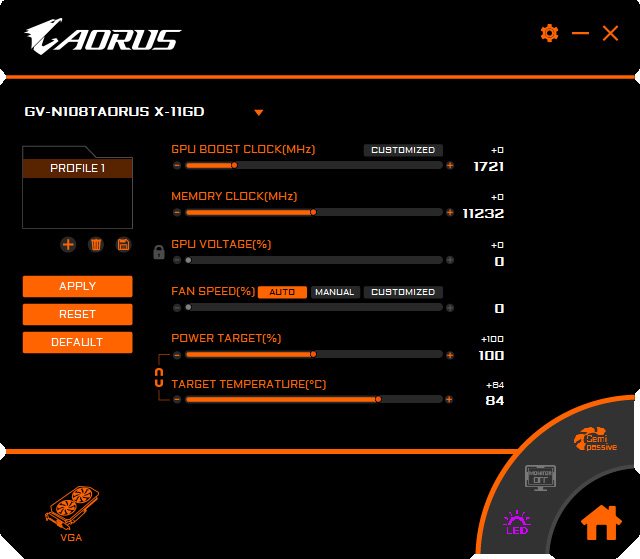Increase GPU Voltage with plus icon

click(450, 260)
